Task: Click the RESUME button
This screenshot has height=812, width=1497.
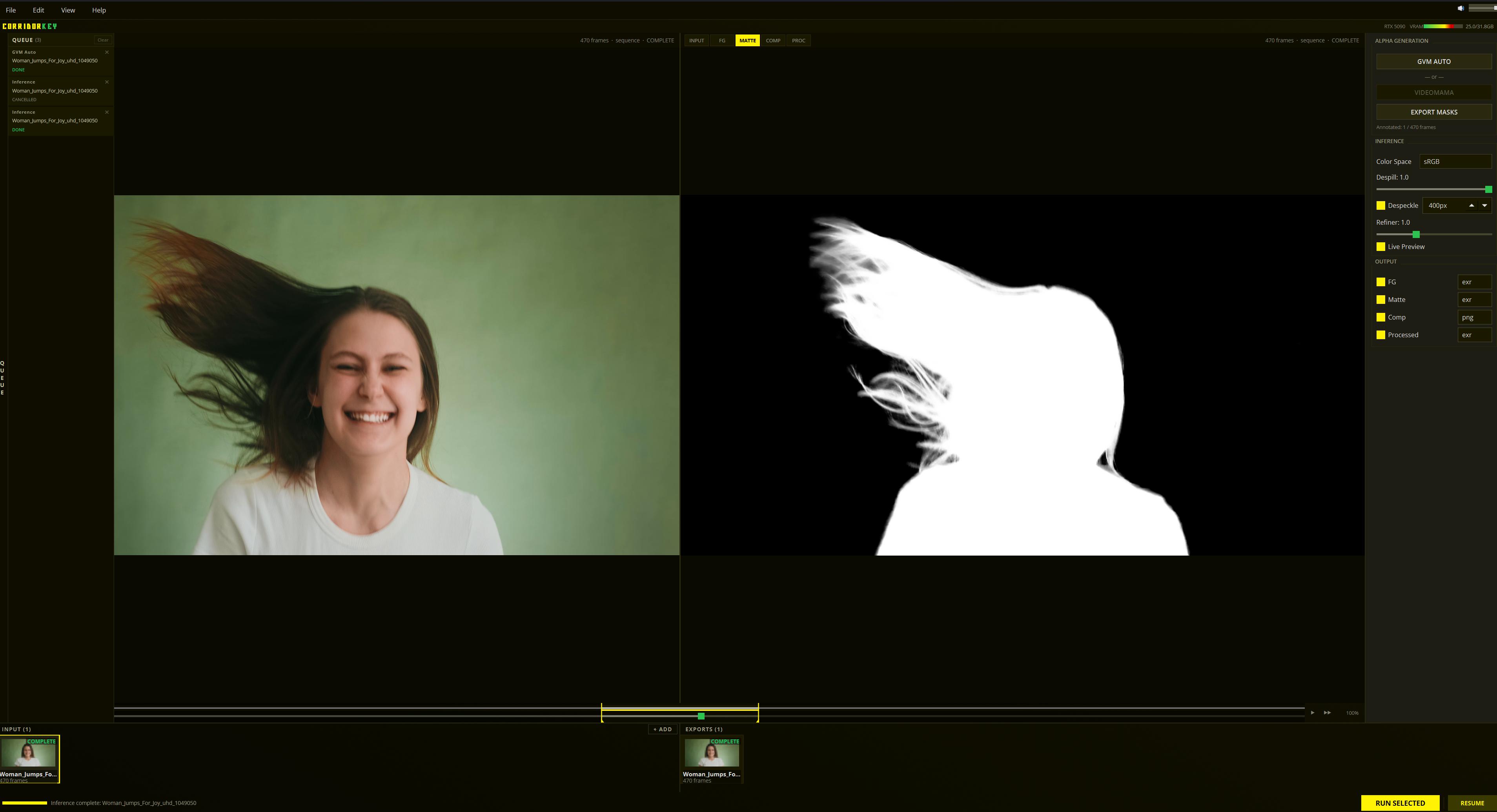Action: (x=1472, y=803)
